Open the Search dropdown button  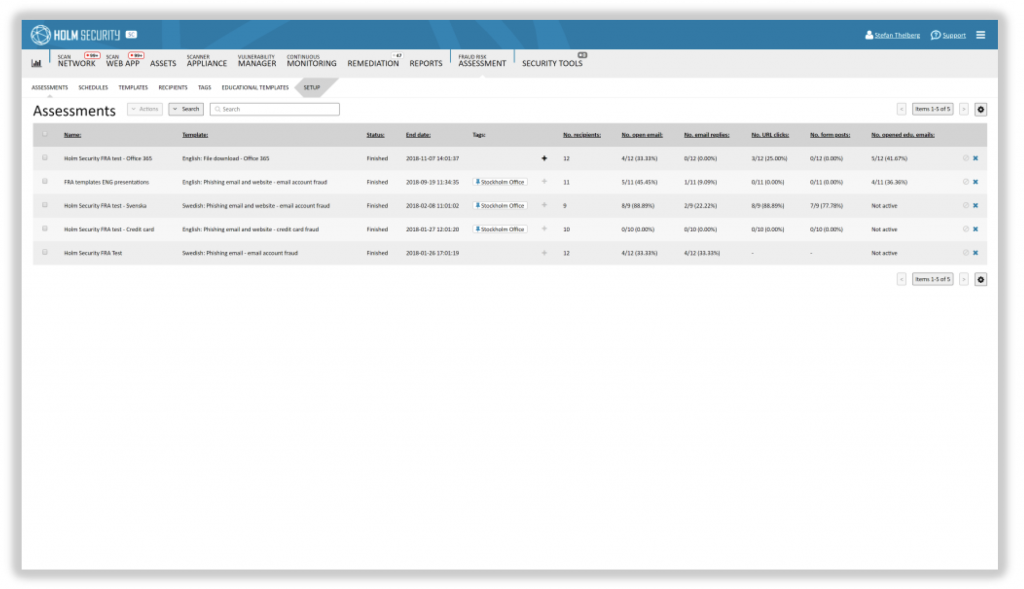(186, 109)
